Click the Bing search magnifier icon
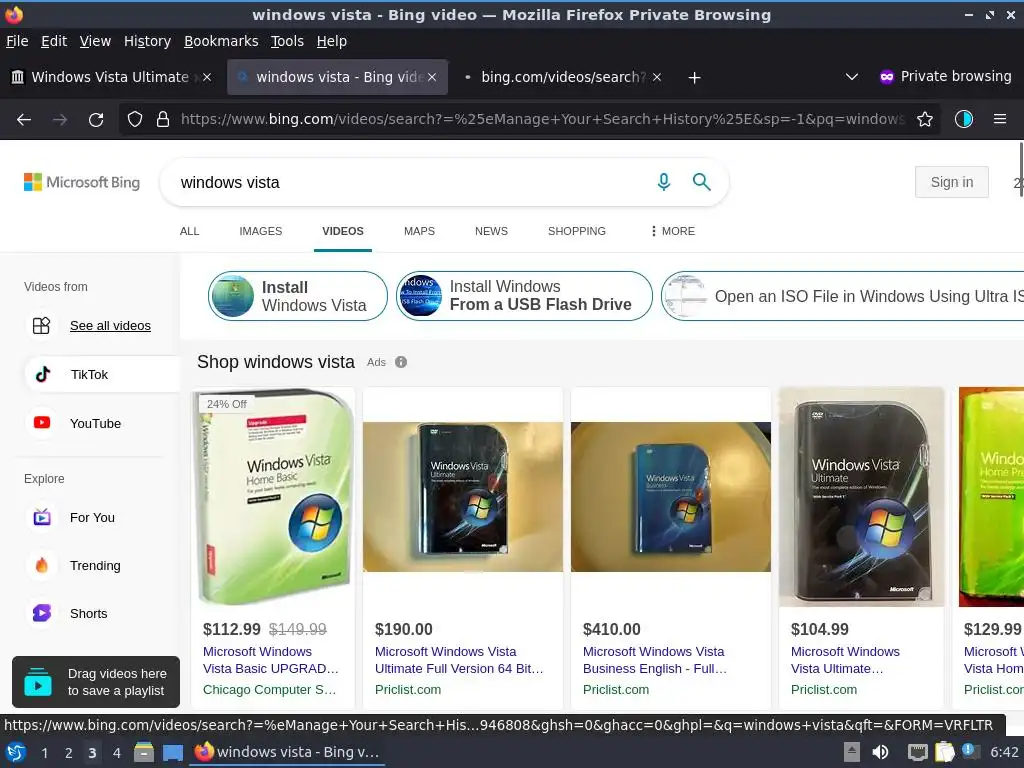 (701, 182)
